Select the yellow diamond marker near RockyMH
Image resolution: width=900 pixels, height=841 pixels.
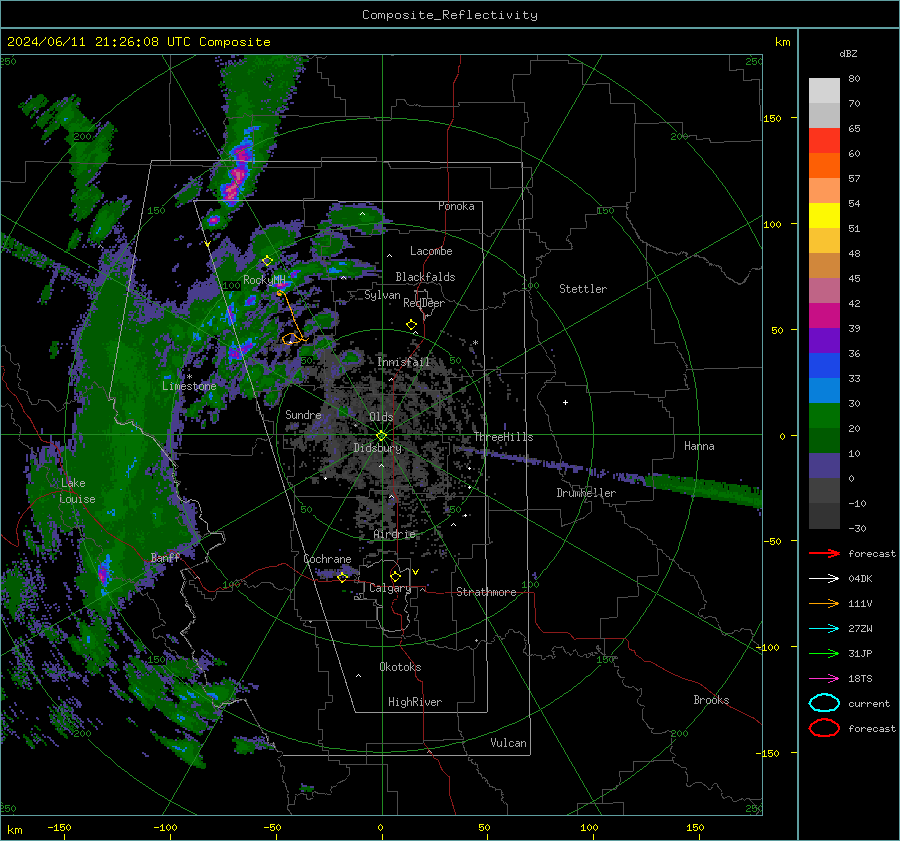pyautogui.click(x=267, y=261)
